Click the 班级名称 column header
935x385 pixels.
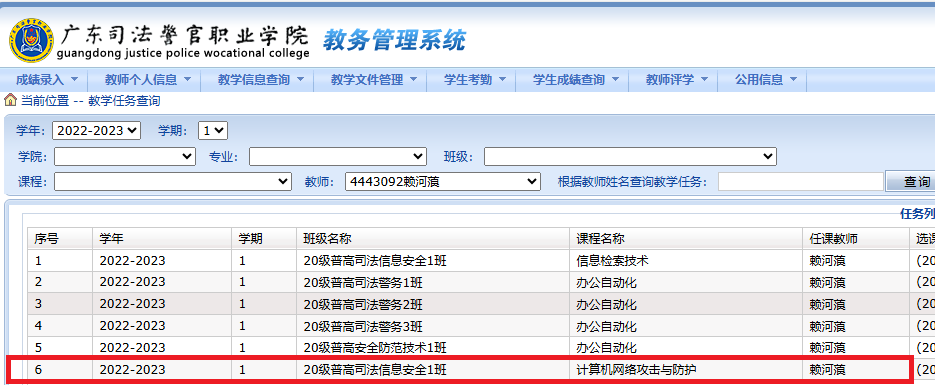coord(433,238)
